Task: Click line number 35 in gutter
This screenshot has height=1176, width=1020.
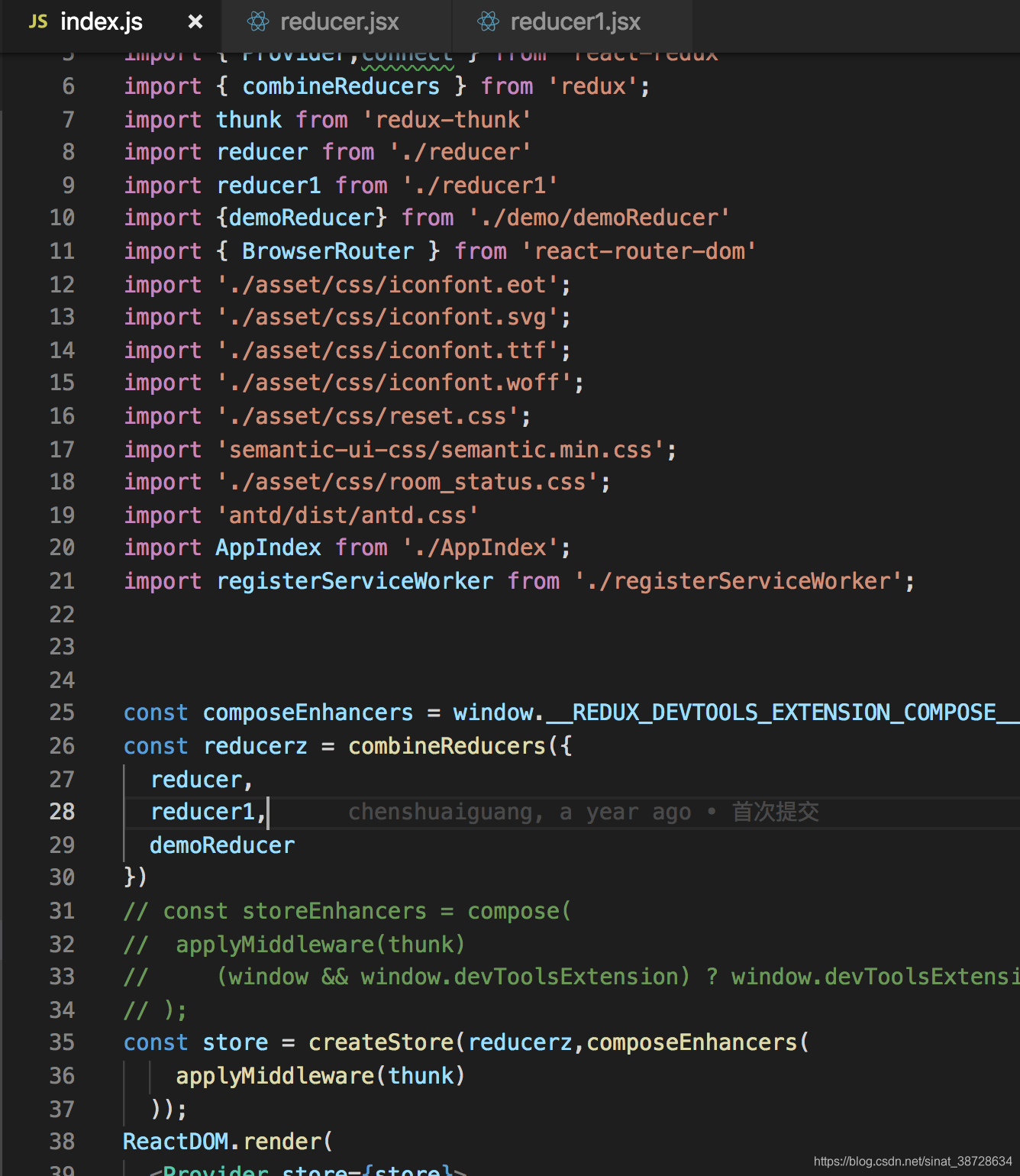Action: [x=63, y=1042]
